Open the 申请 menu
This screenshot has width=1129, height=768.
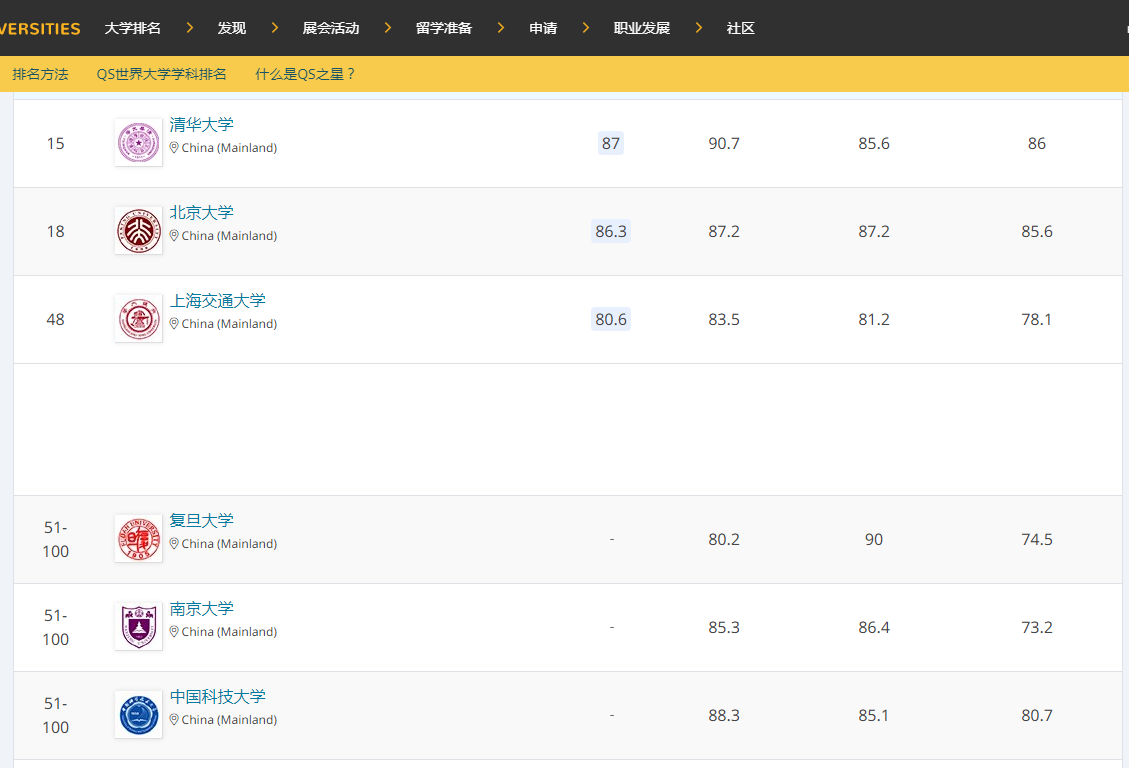[543, 28]
